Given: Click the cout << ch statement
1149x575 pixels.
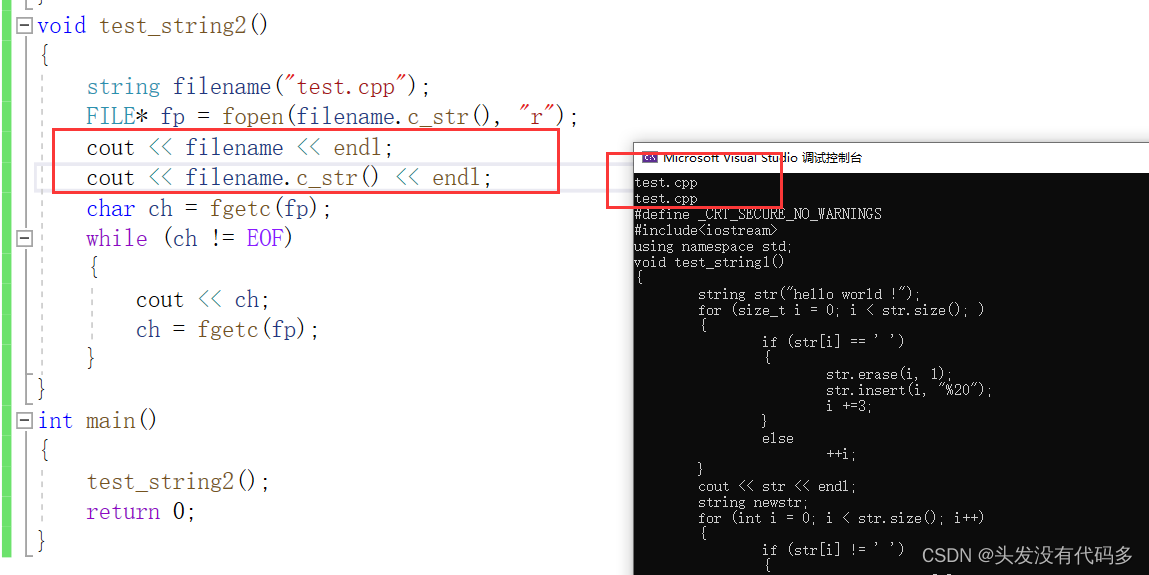Looking at the screenshot, I should [x=202, y=300].
